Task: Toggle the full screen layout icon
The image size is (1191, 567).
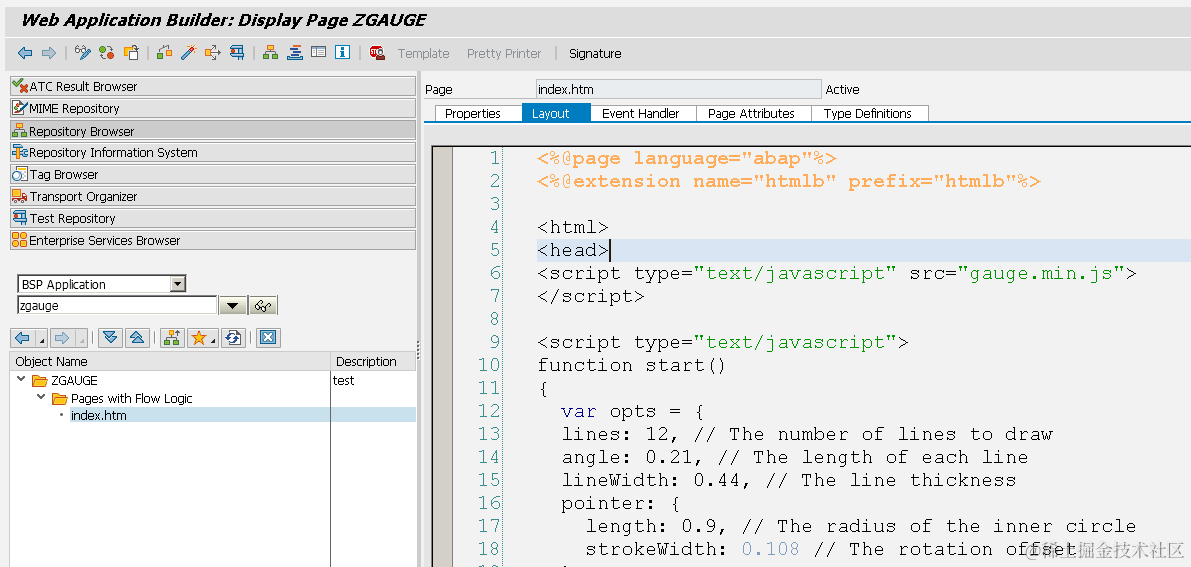Action: (x=319, y=52)
